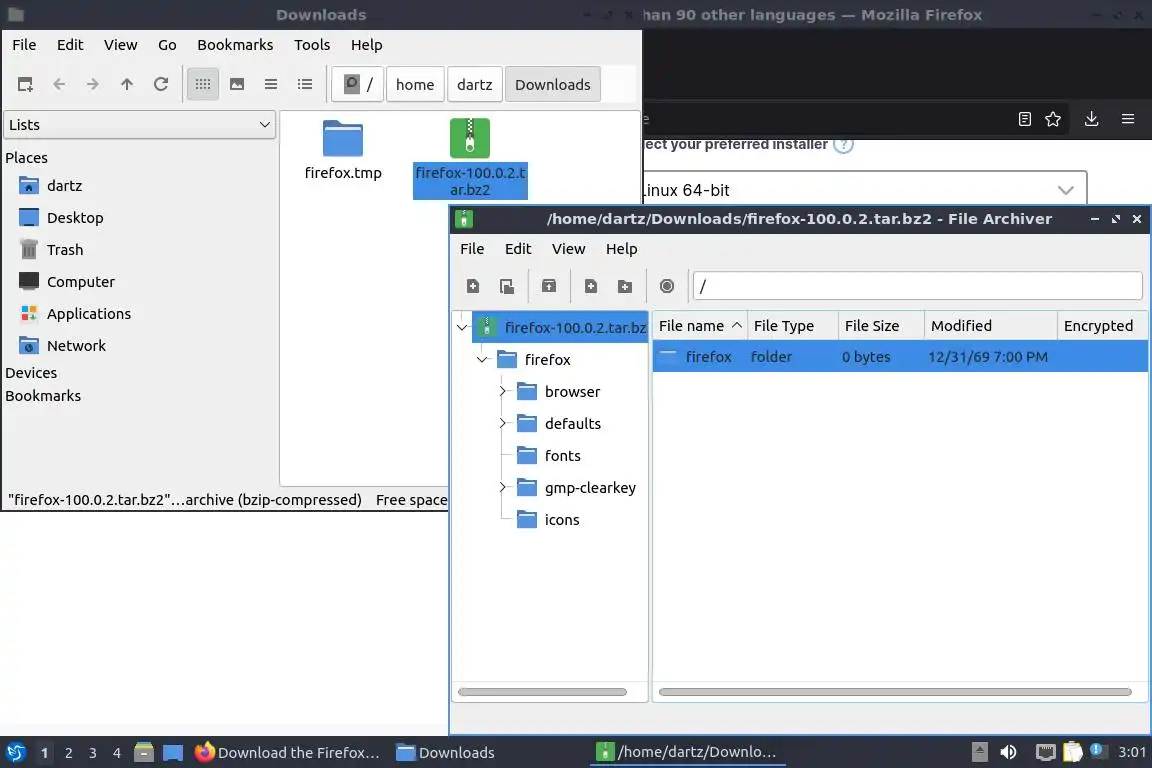Click the volume icon in system tray
The image size is (1152, 768).
1009,752
